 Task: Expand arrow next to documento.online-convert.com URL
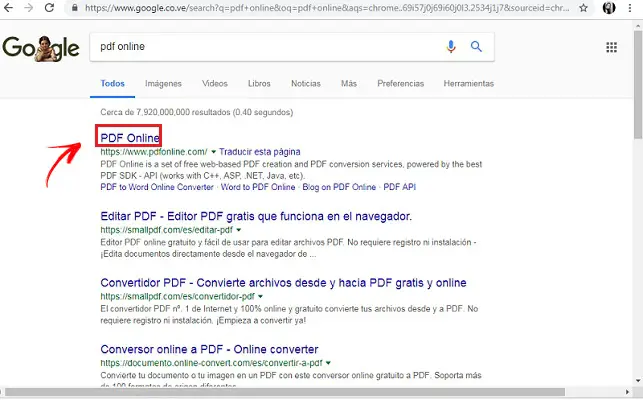(x=328, y=363)
